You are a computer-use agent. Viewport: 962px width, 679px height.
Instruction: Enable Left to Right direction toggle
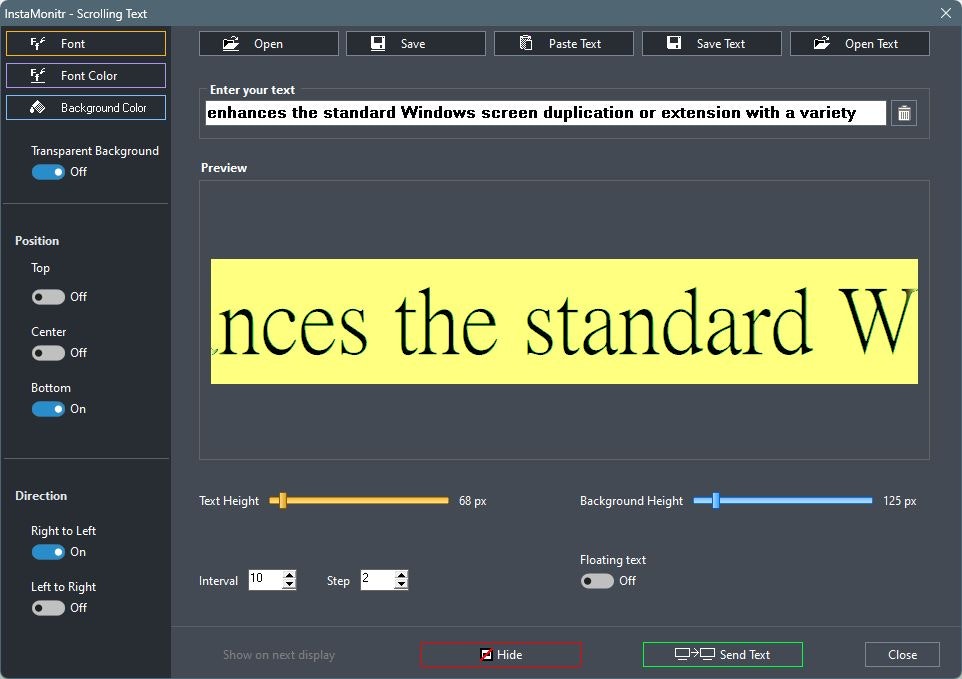coord(48,608)
